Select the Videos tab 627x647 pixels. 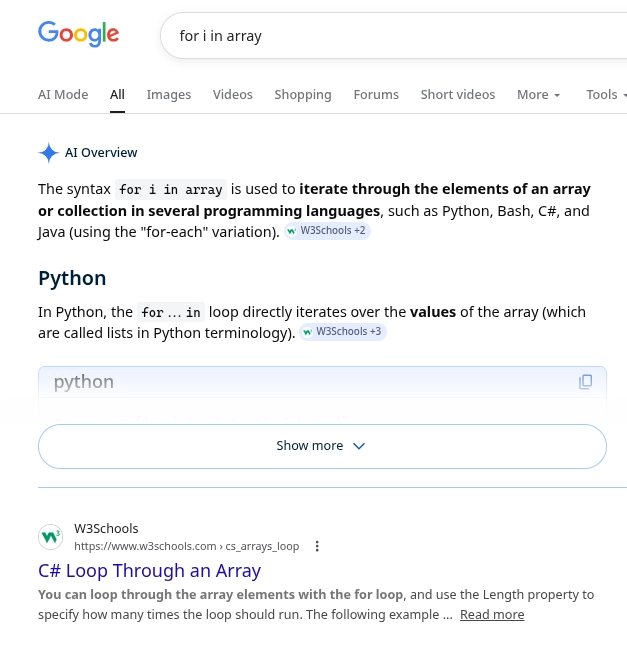click(232, 95)
